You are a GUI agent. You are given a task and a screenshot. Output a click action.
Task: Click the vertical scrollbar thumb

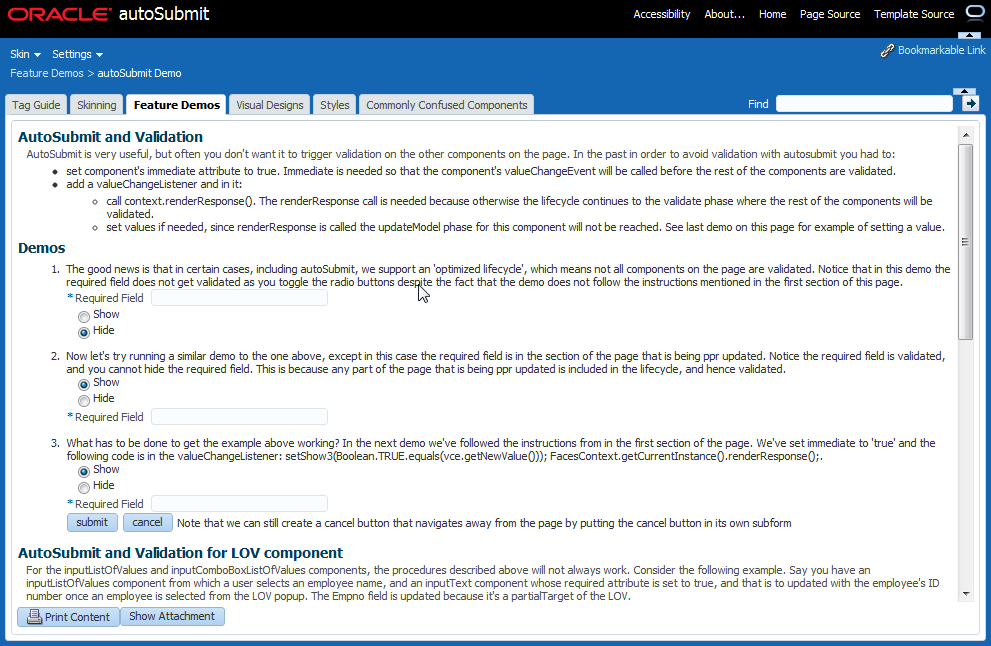point(966,241)
